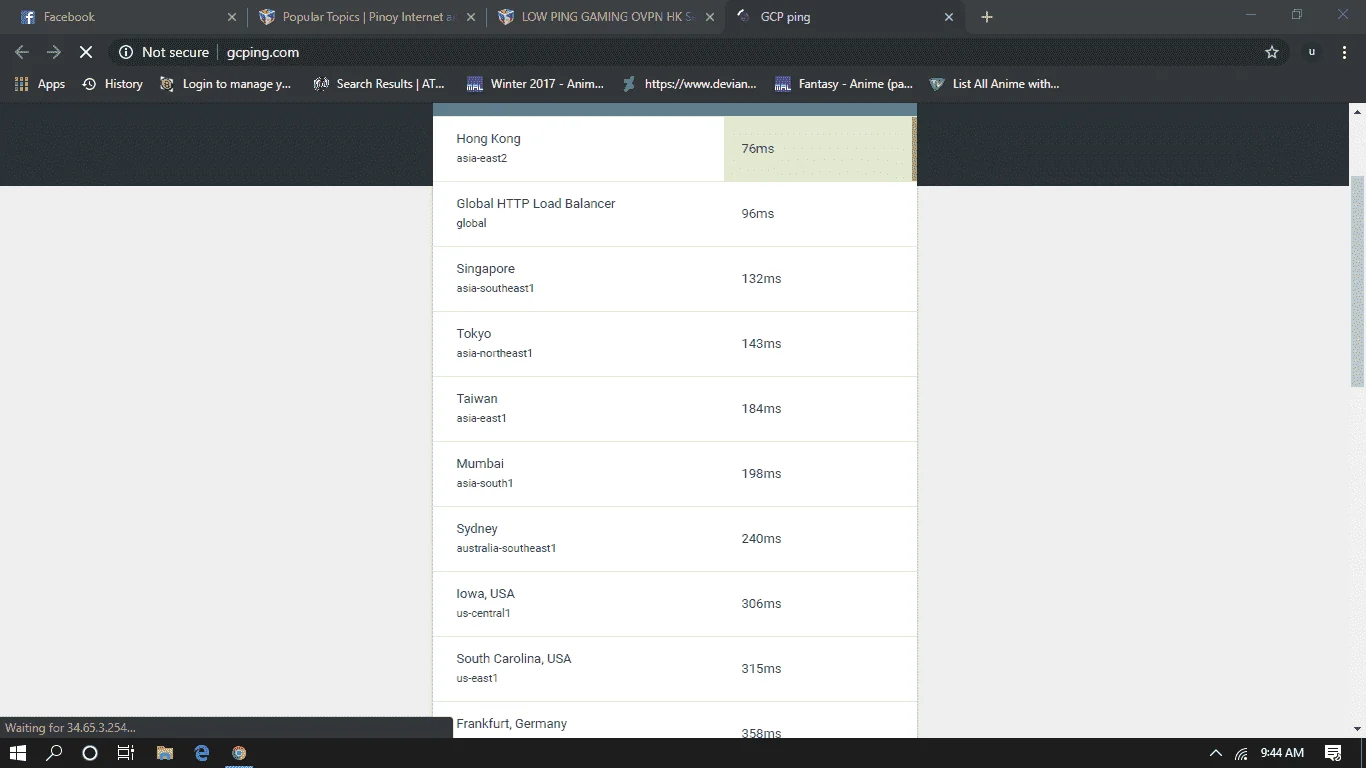Select the Global HTTP Load Balancer row
1366x768 pixels.
tap(674, 214)
